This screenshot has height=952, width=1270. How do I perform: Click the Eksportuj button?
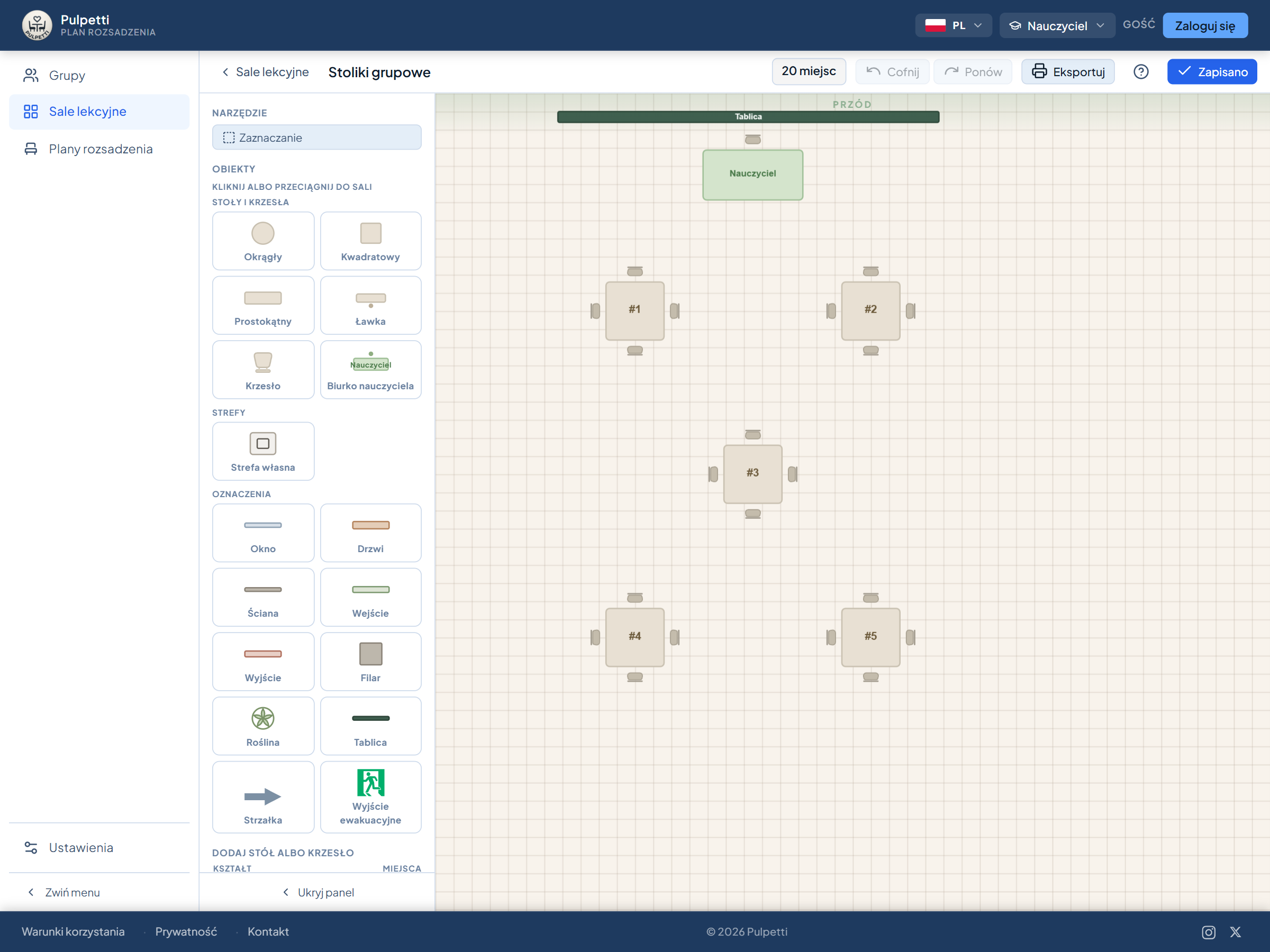tap(1068, 72)
